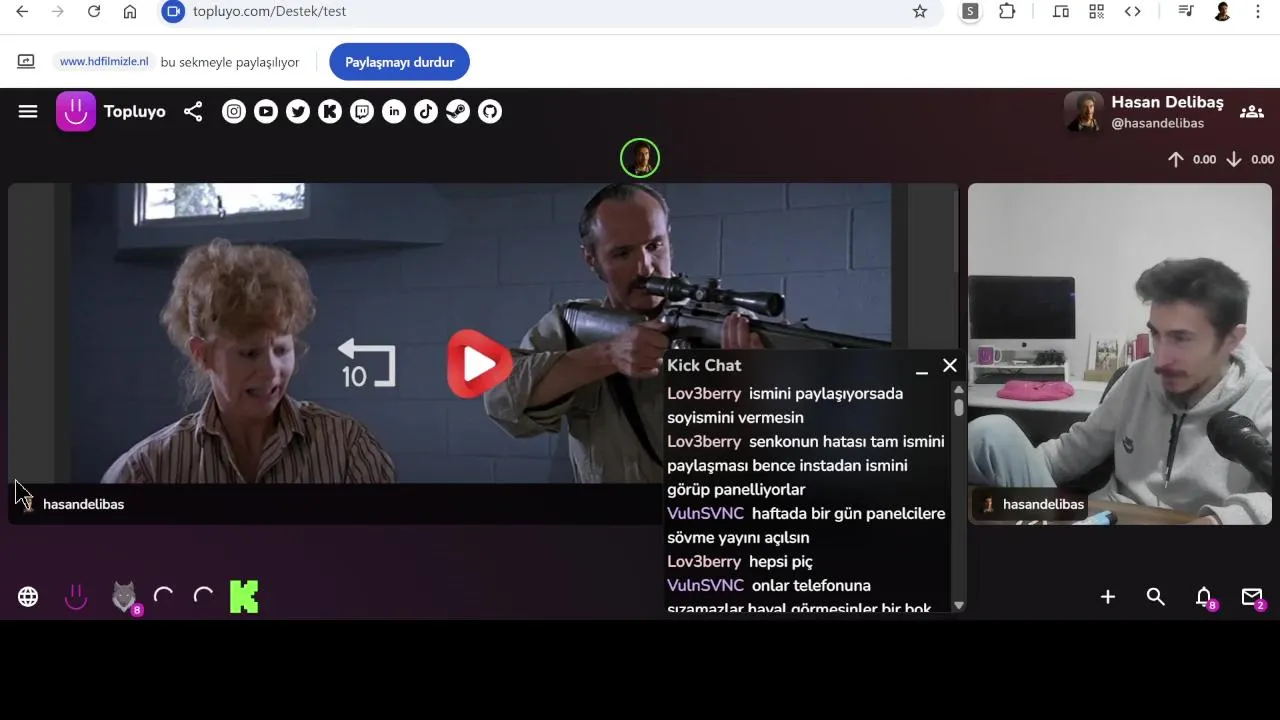1280x720 pixels.
Task: Open the Chrome profile avatar
Action: pos(1222,11)
